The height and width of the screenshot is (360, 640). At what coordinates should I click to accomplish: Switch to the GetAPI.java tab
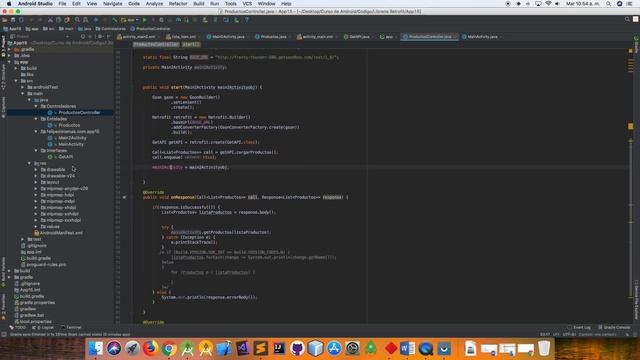(359, 37)
